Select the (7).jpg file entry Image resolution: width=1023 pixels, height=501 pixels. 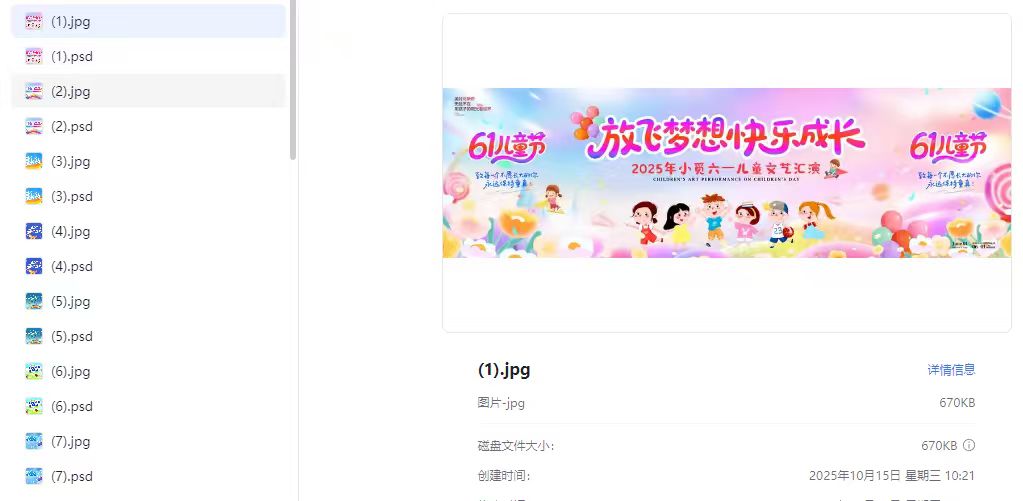[148, 442]
